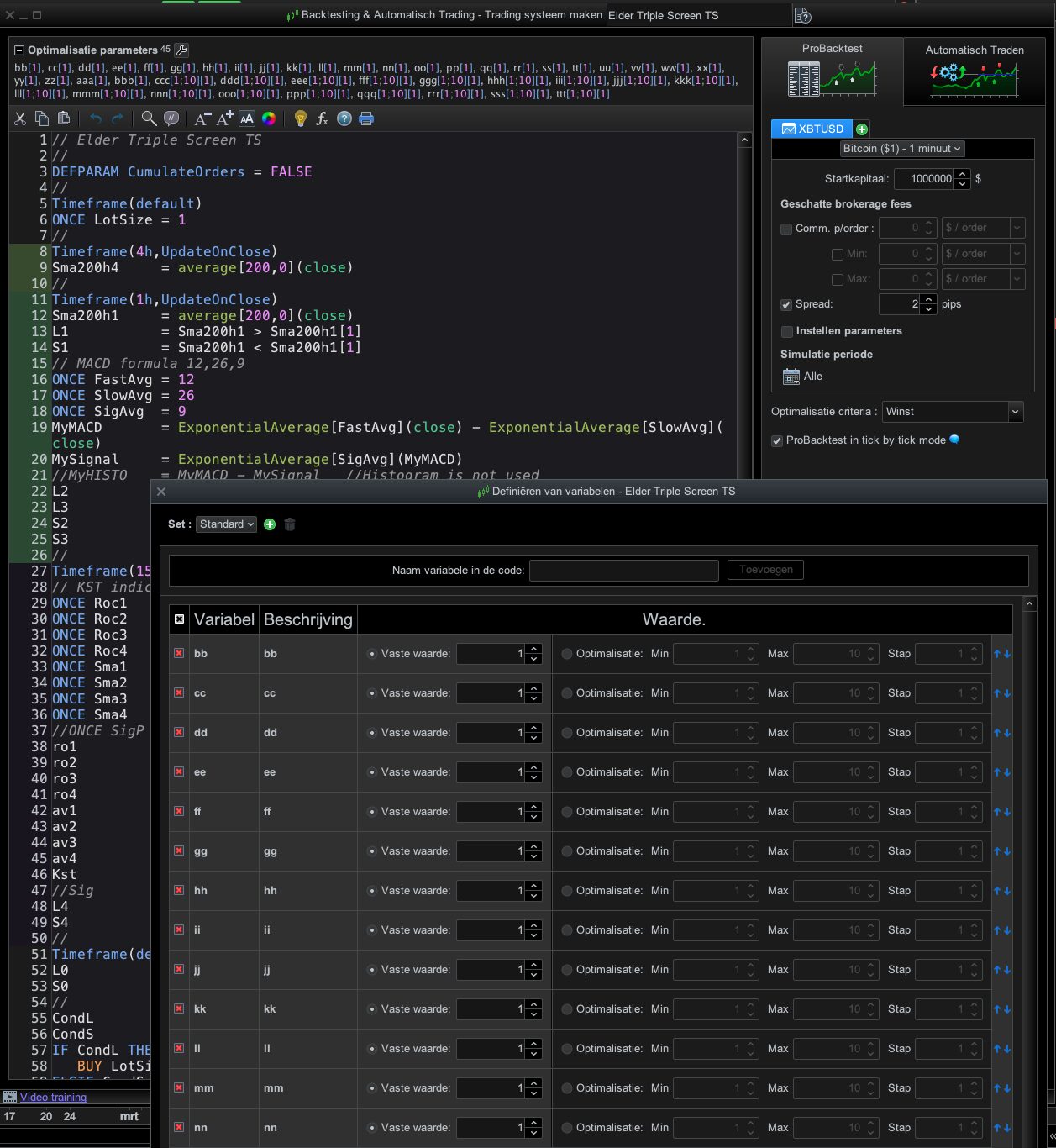The height and width of the screenshot is (1148, 1056).
Task: Open the Video training link
Action: coord(53,1097)
